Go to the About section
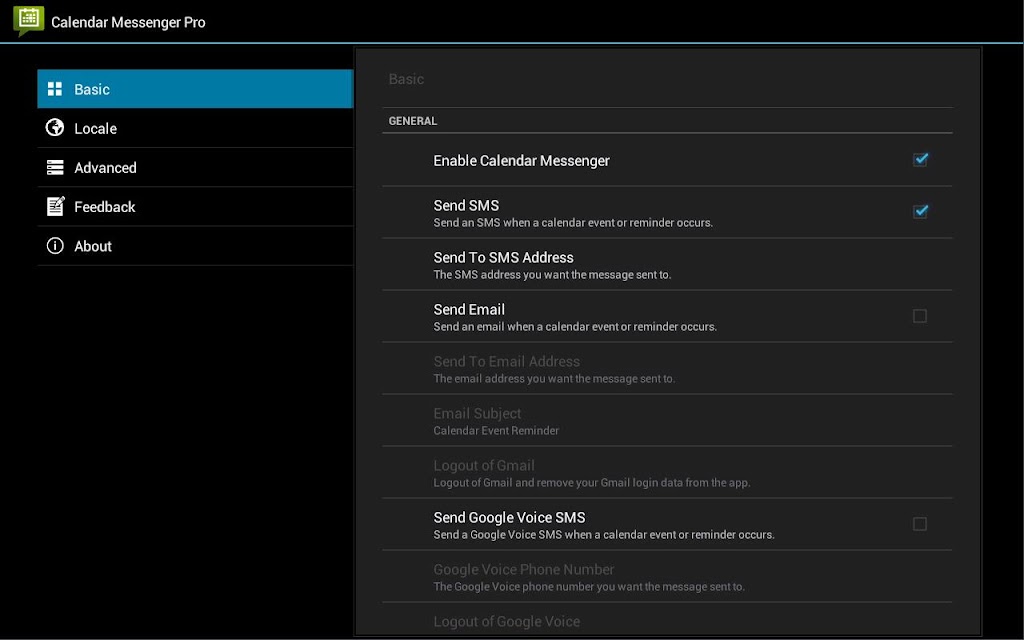Viewport: 1024px width, 640px height. coord(195,246)
